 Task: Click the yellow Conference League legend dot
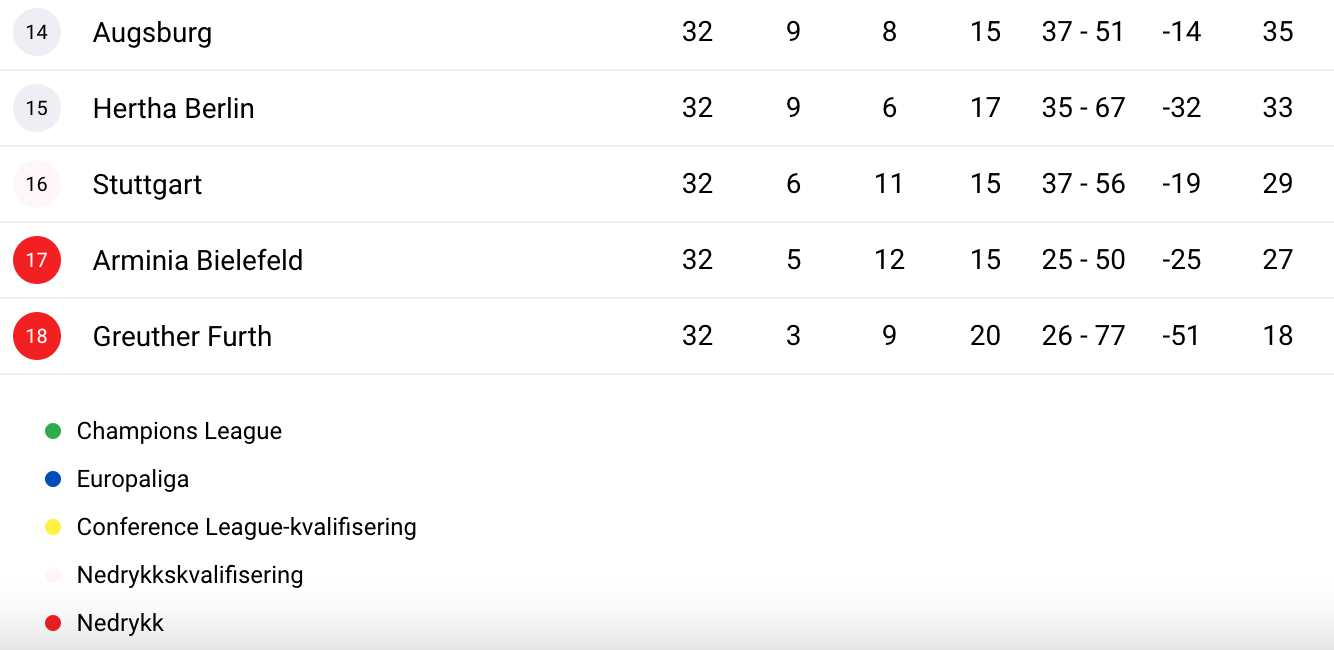click(54, 527)
